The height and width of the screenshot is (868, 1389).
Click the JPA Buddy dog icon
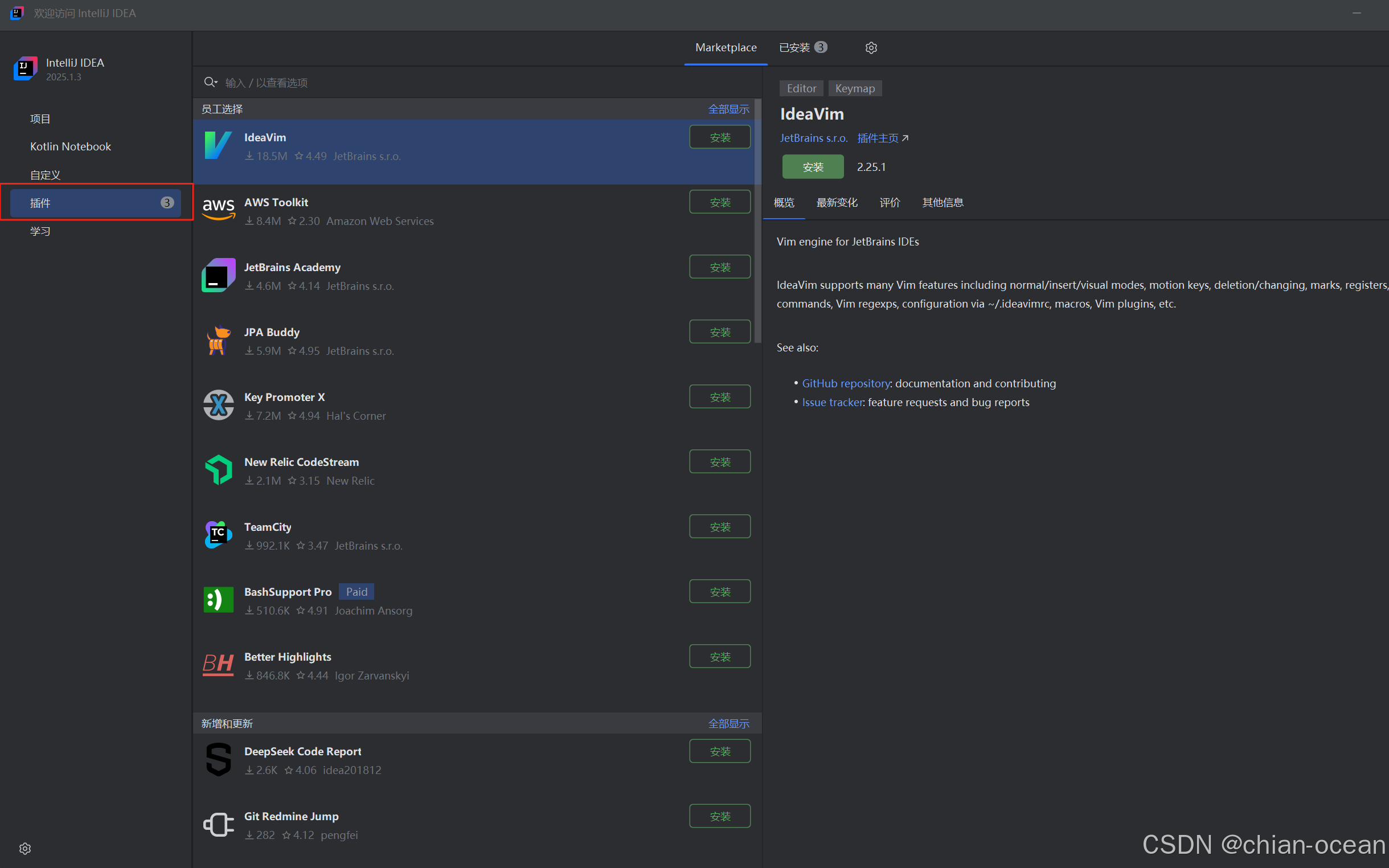tap(218, 340)
